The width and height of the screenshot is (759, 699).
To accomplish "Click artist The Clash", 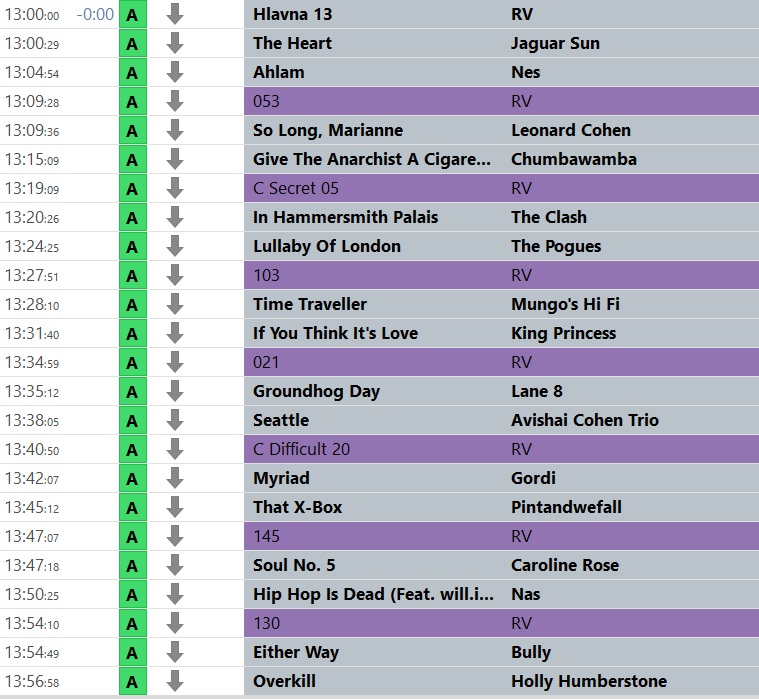I will click(x=548, y=217).
